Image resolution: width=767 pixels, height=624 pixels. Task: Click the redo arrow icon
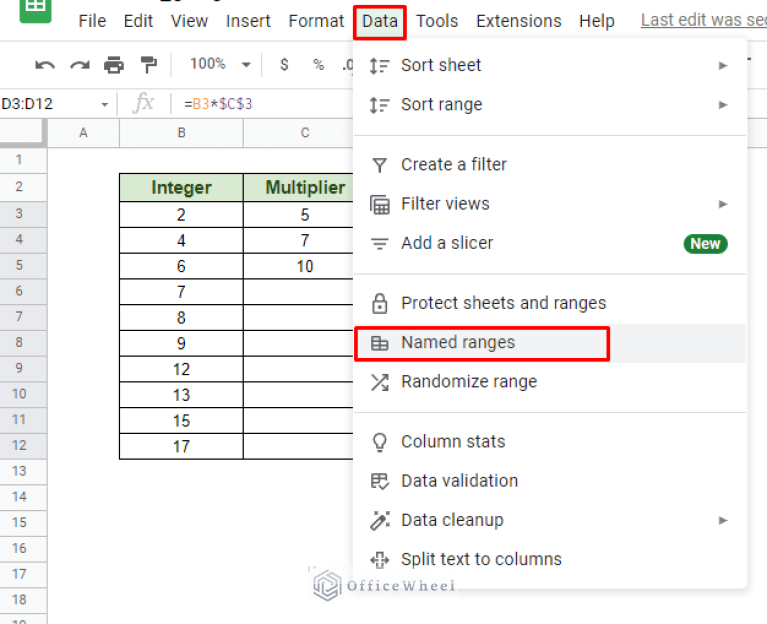pyautogui.click(x=79, y=65)
